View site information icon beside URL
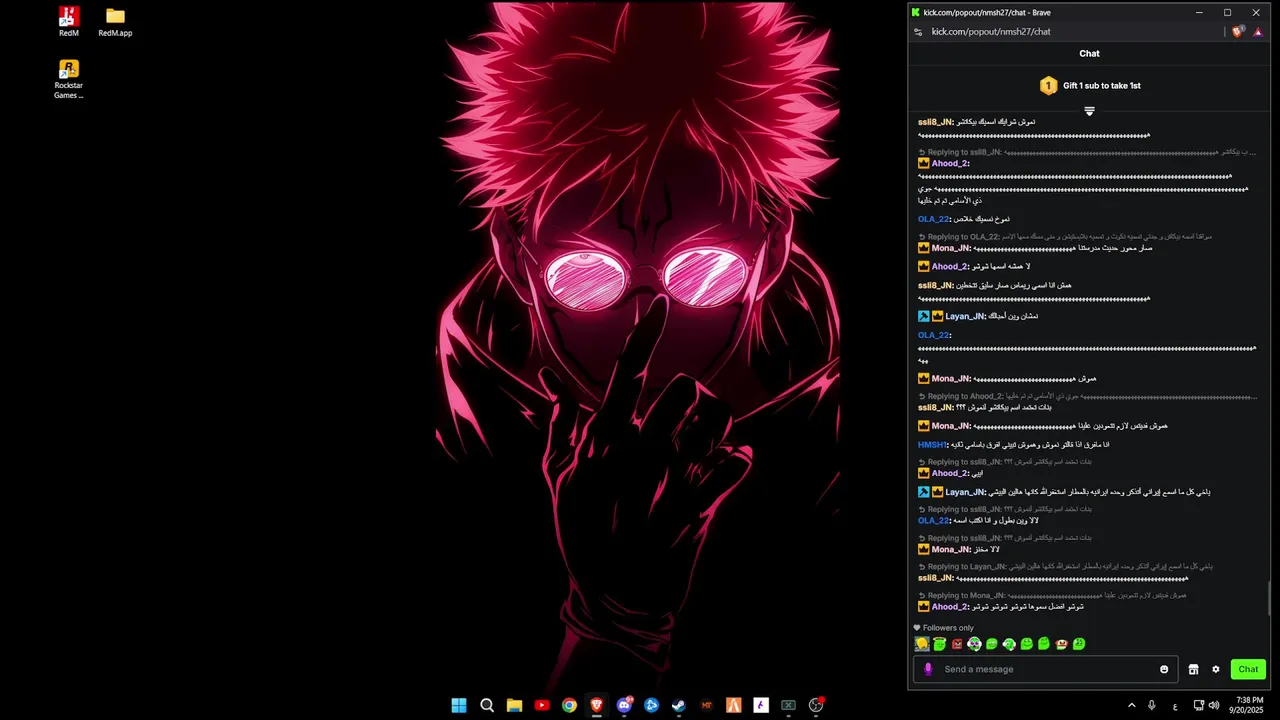 coord(918,32)
